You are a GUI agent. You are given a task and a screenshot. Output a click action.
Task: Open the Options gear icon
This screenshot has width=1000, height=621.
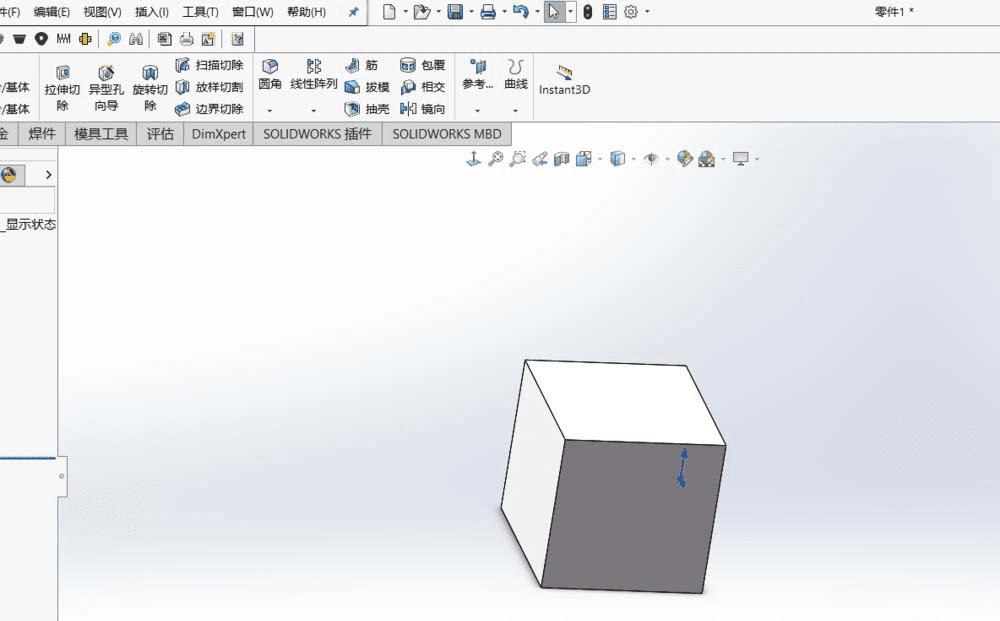click(631, 11)
